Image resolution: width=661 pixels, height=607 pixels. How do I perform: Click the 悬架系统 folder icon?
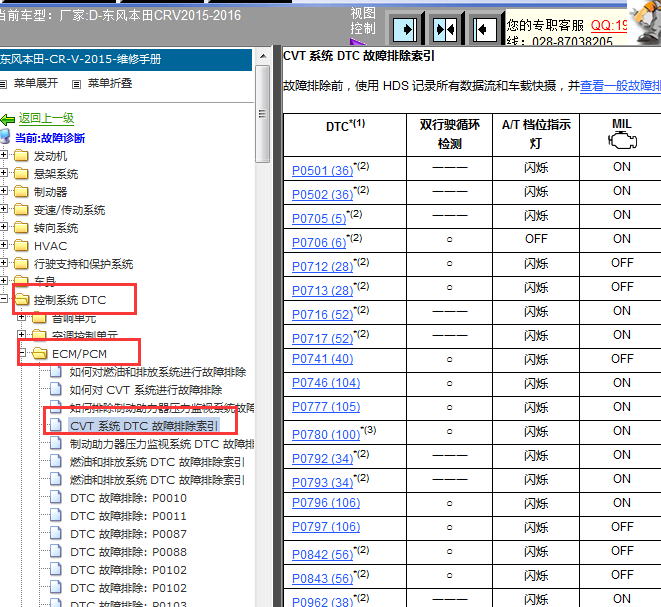tap(21, 174)
